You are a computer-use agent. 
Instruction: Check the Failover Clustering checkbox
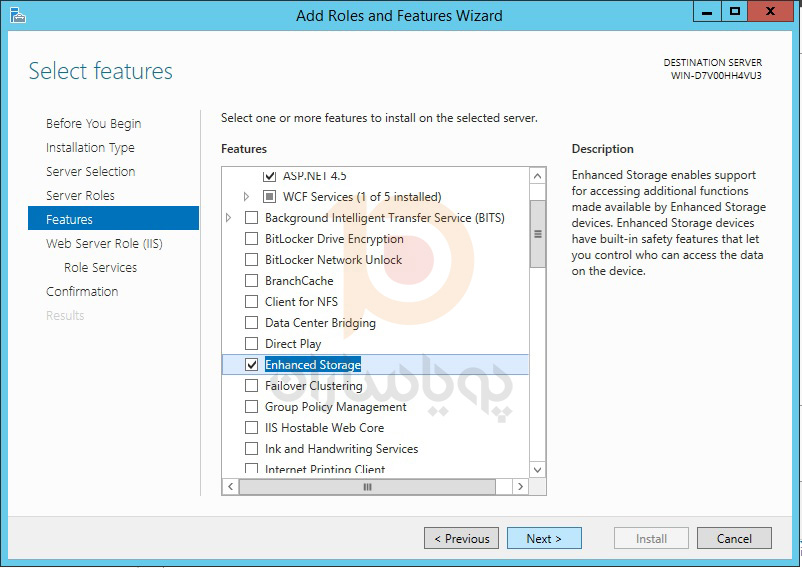(x=251, y=385)
